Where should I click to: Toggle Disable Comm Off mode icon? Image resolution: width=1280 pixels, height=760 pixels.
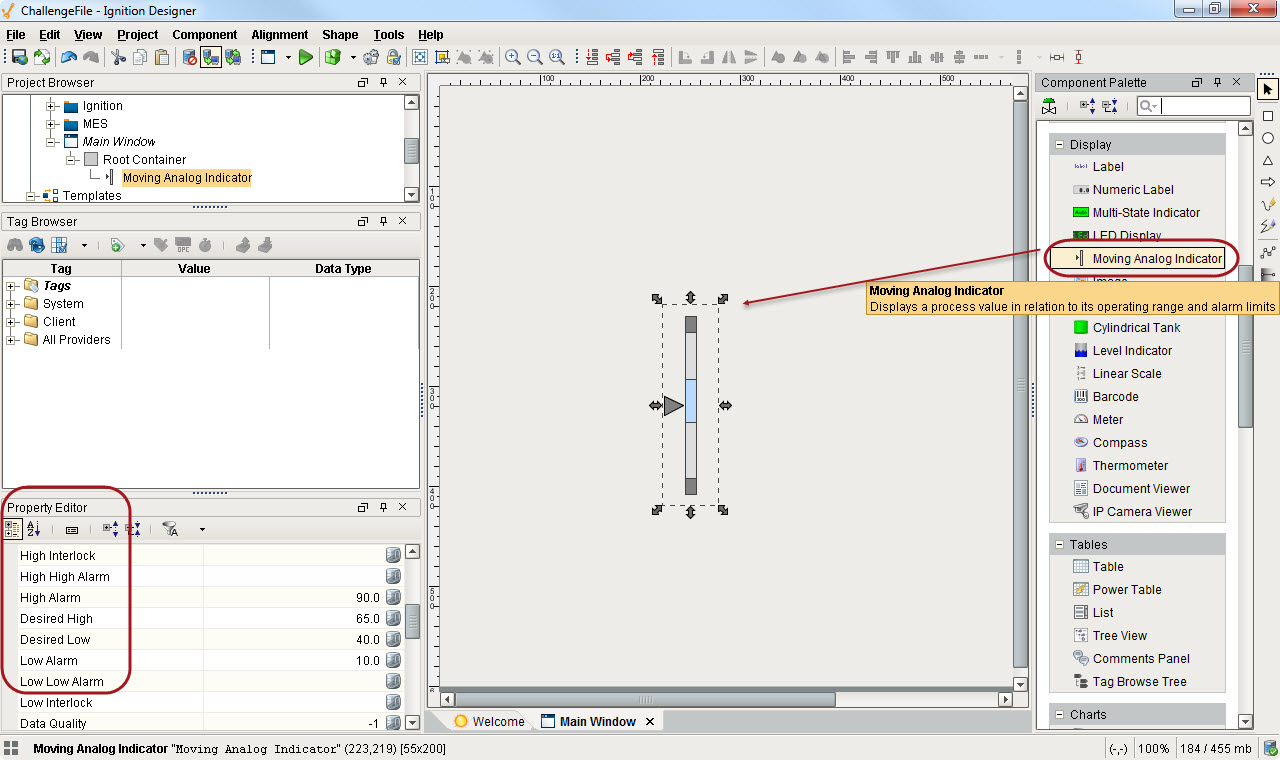point(190,57)
